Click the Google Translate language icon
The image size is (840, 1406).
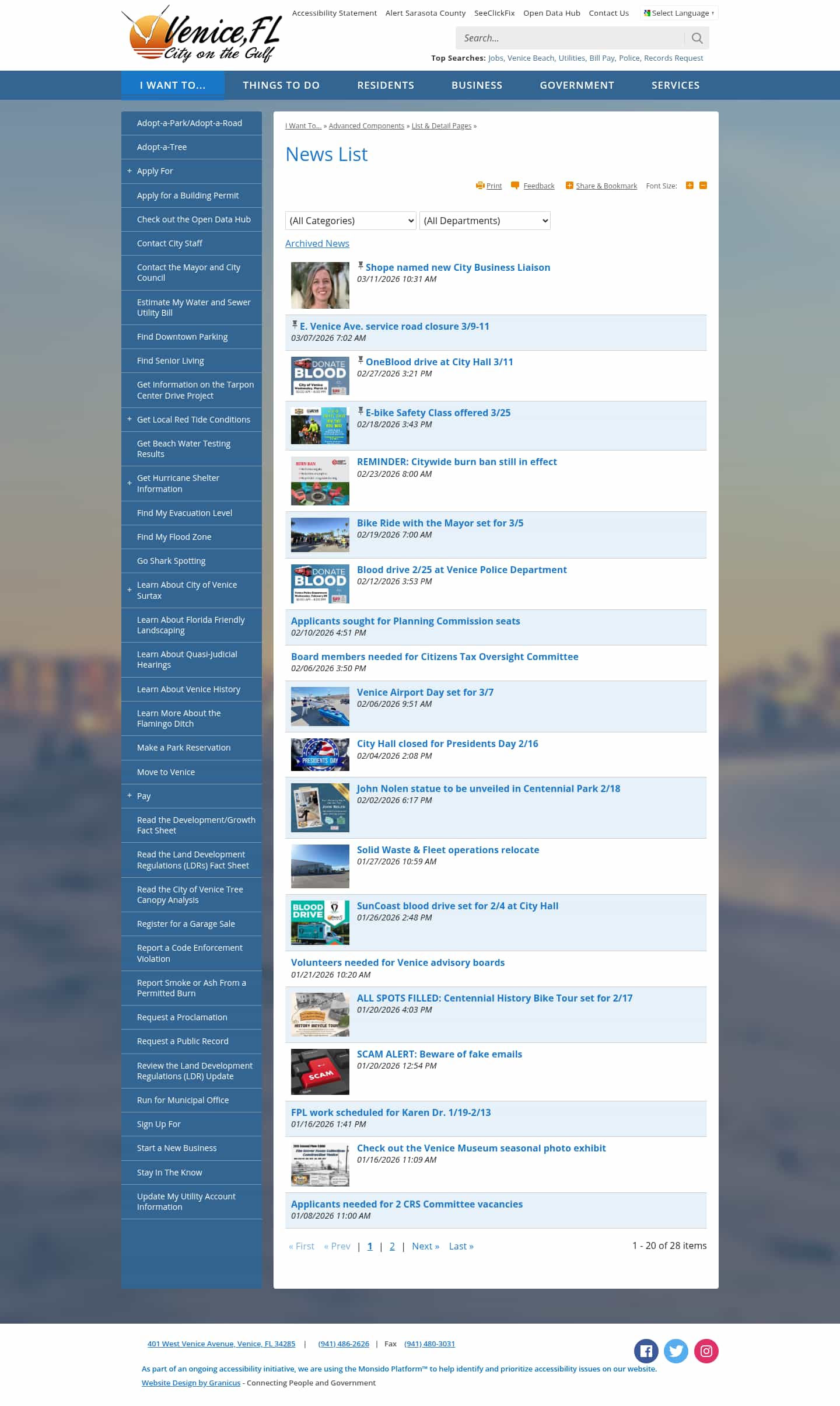pos(647,13)
